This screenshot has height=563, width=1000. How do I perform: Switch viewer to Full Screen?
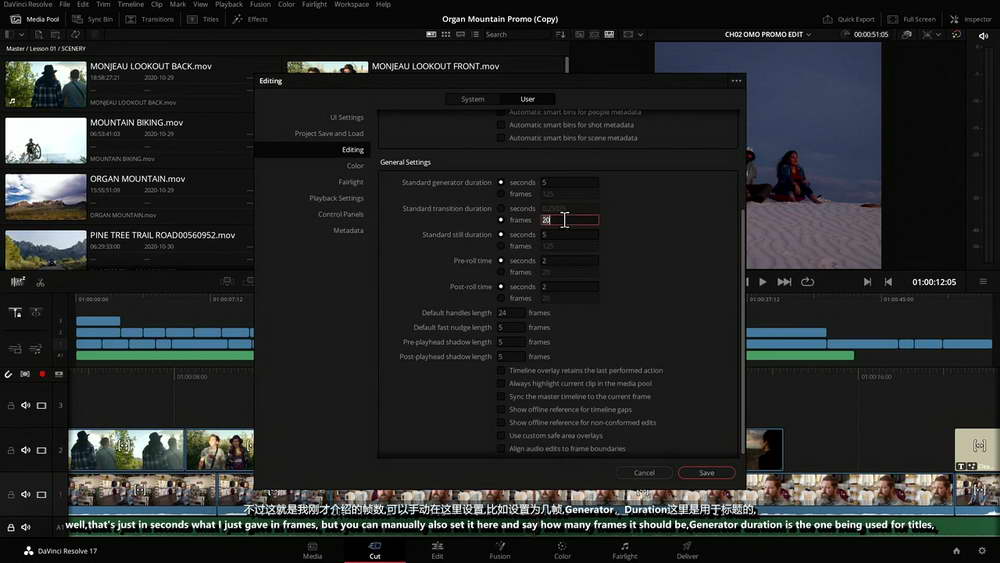pos(912,19)
